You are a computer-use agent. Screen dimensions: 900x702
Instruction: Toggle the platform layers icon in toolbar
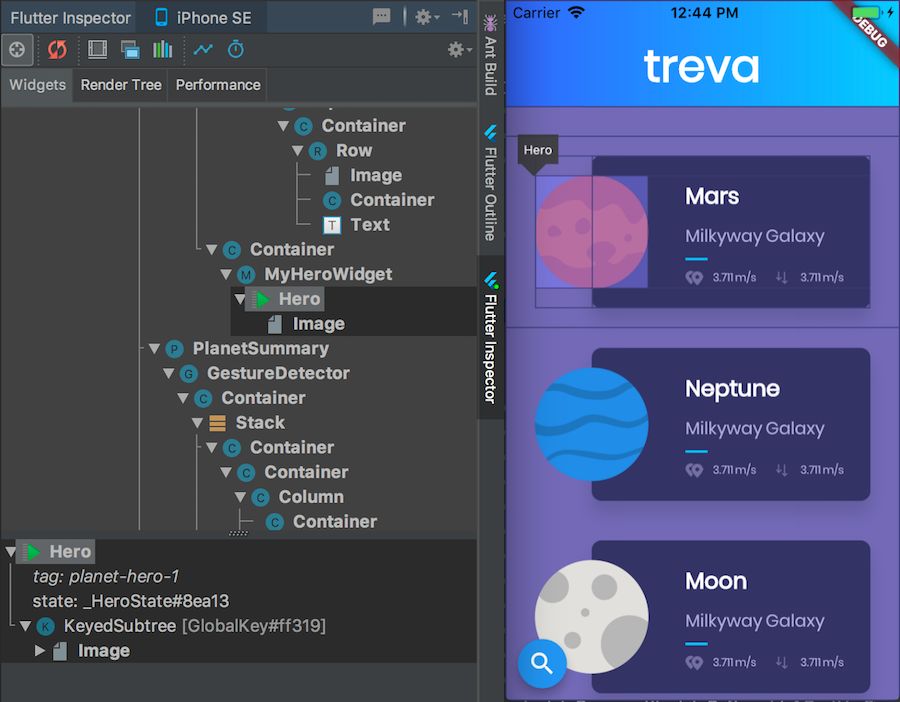click(130, 50)
